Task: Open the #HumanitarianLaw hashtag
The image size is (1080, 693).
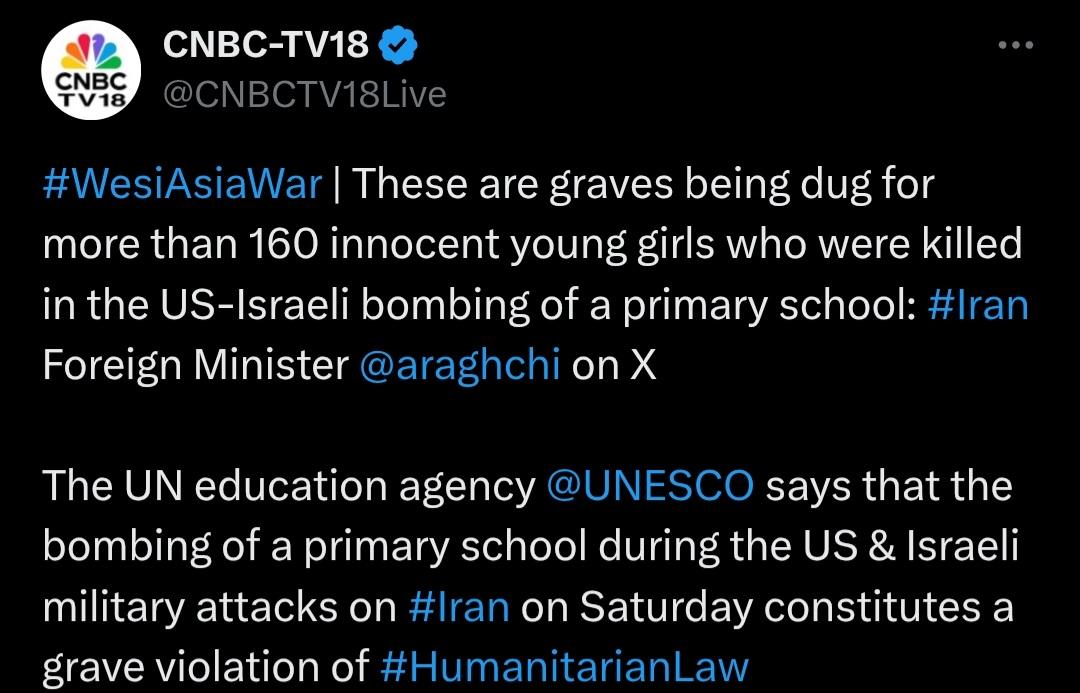Action: (565, 667)
